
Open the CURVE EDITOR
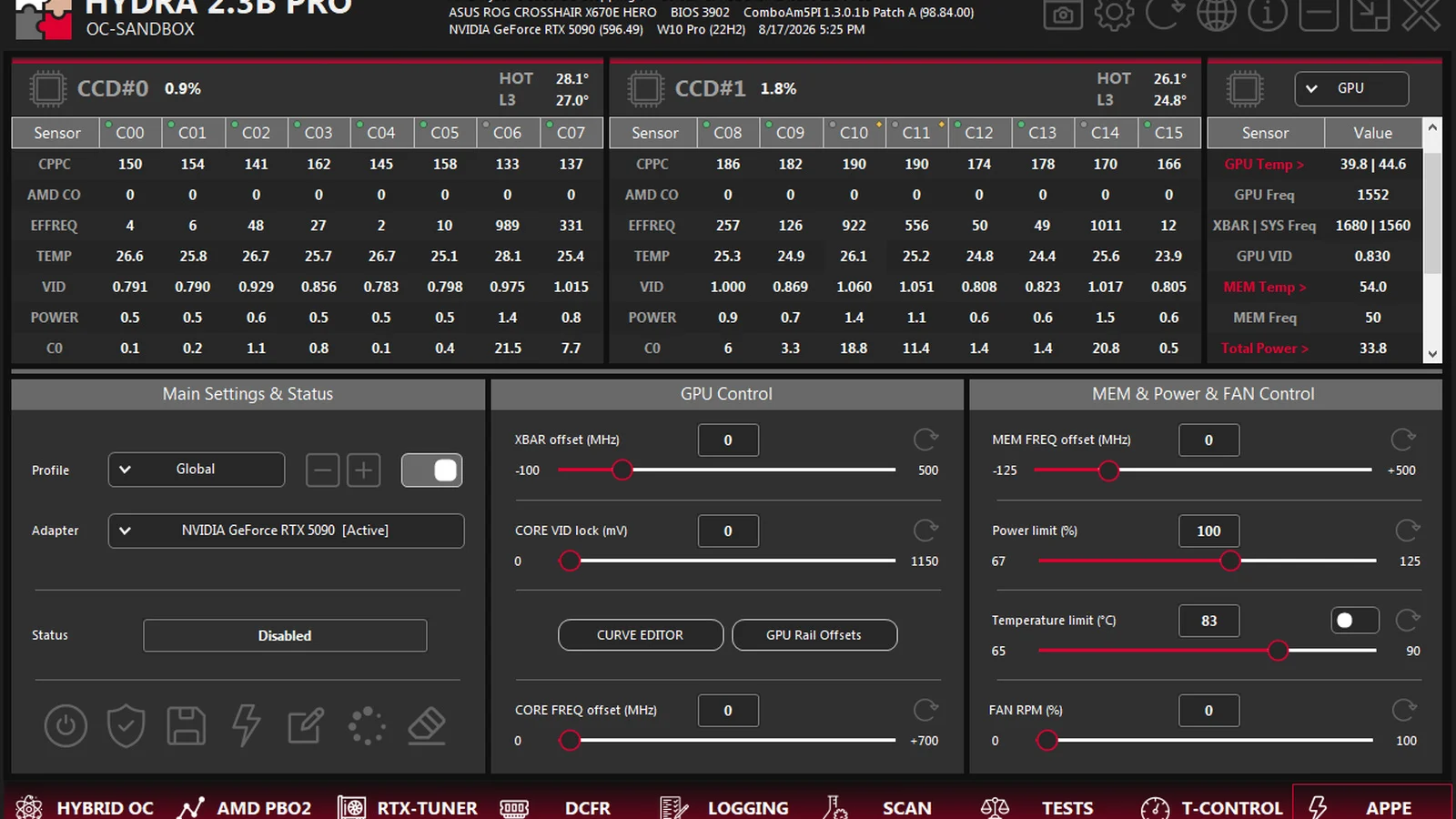pos(641,635)
